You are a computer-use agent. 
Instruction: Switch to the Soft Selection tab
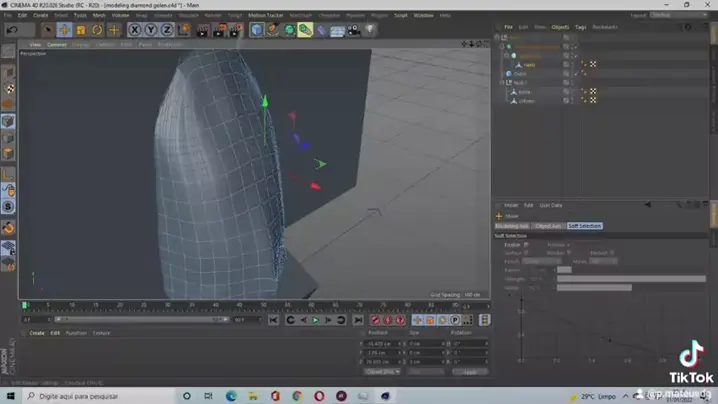586,226
